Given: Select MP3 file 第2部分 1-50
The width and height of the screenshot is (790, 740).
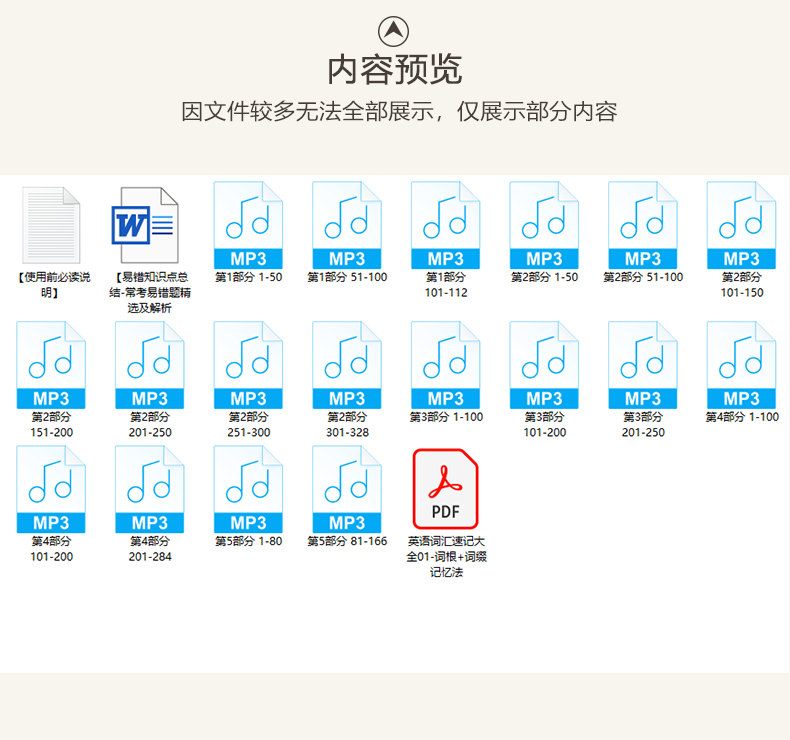Looking at the screenshot, I should click(x=544, y=225).
